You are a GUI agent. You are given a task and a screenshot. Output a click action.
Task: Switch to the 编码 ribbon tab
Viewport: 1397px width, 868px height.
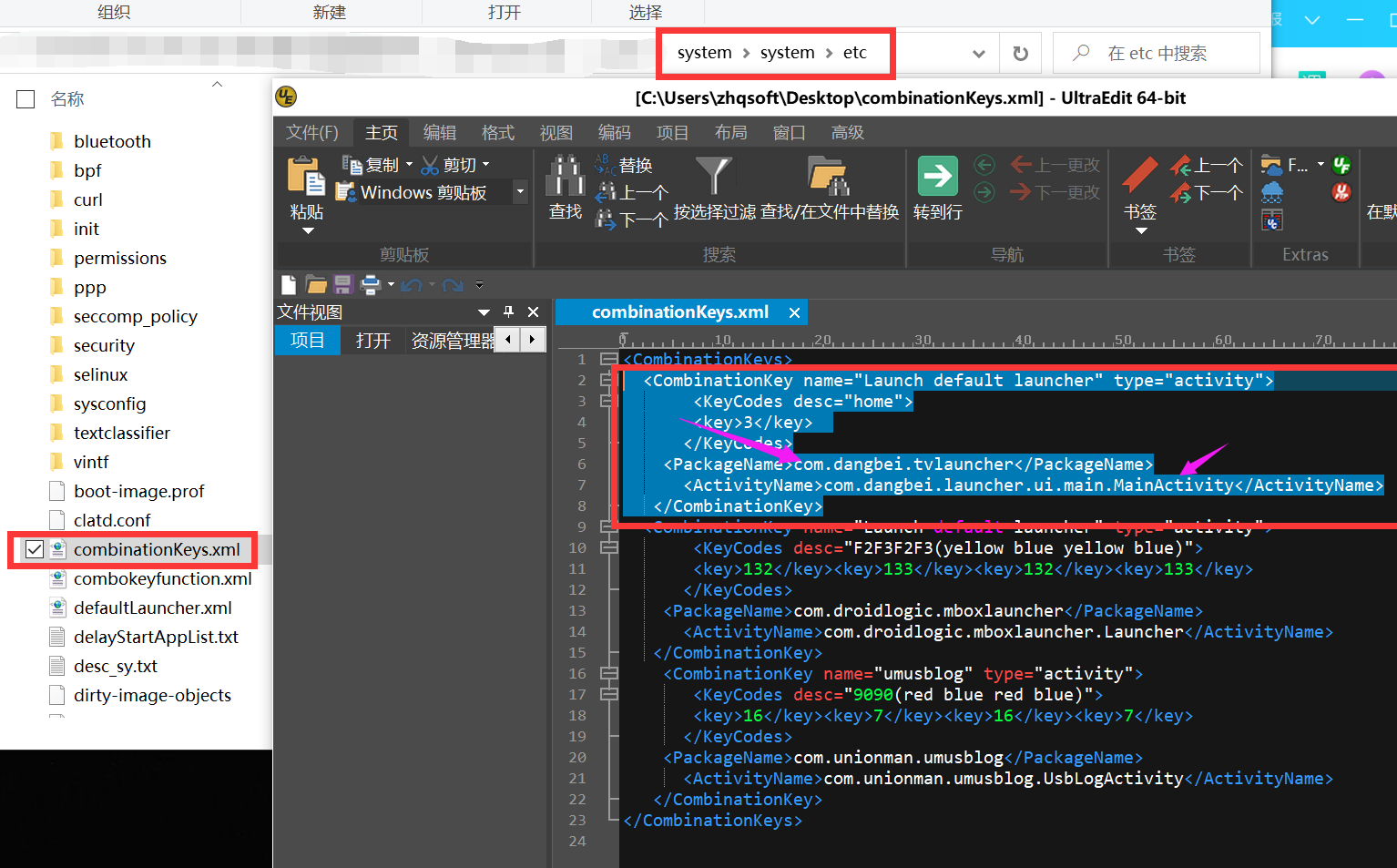point(615,133)
